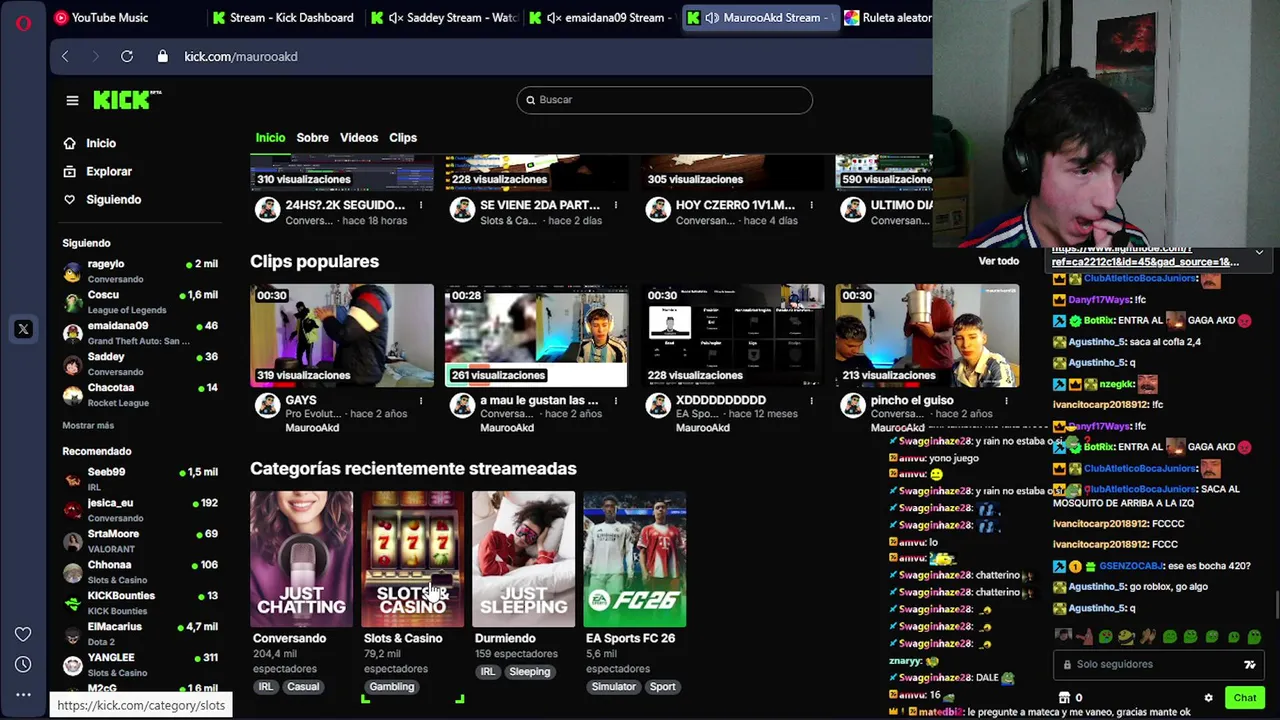Image resolution: width=1280 pixels, height=720 pixels.
Task: Click the Casual tag under Conversando category
Action: point(303,686)
